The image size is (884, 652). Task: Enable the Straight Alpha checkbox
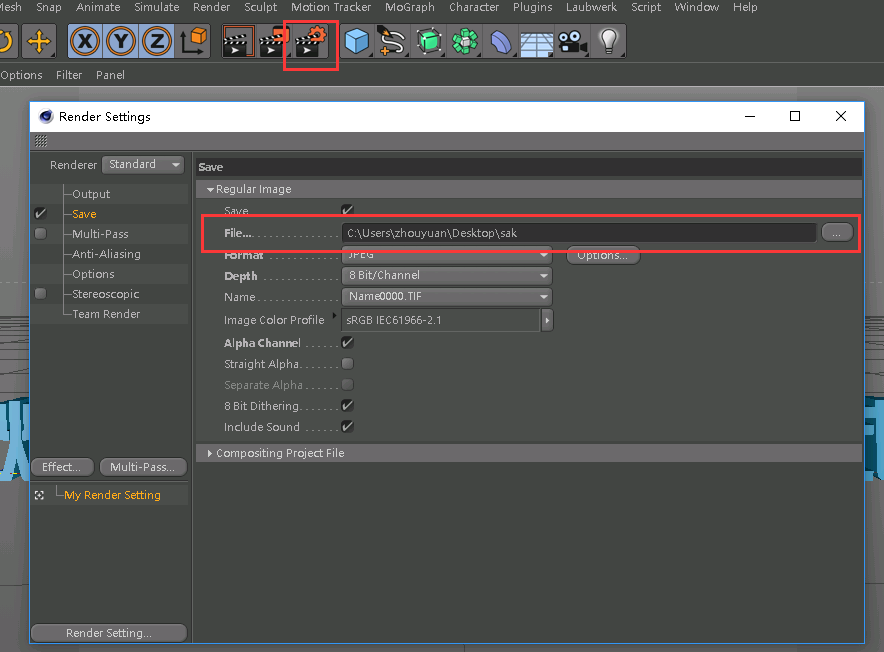tap(348, 364)
